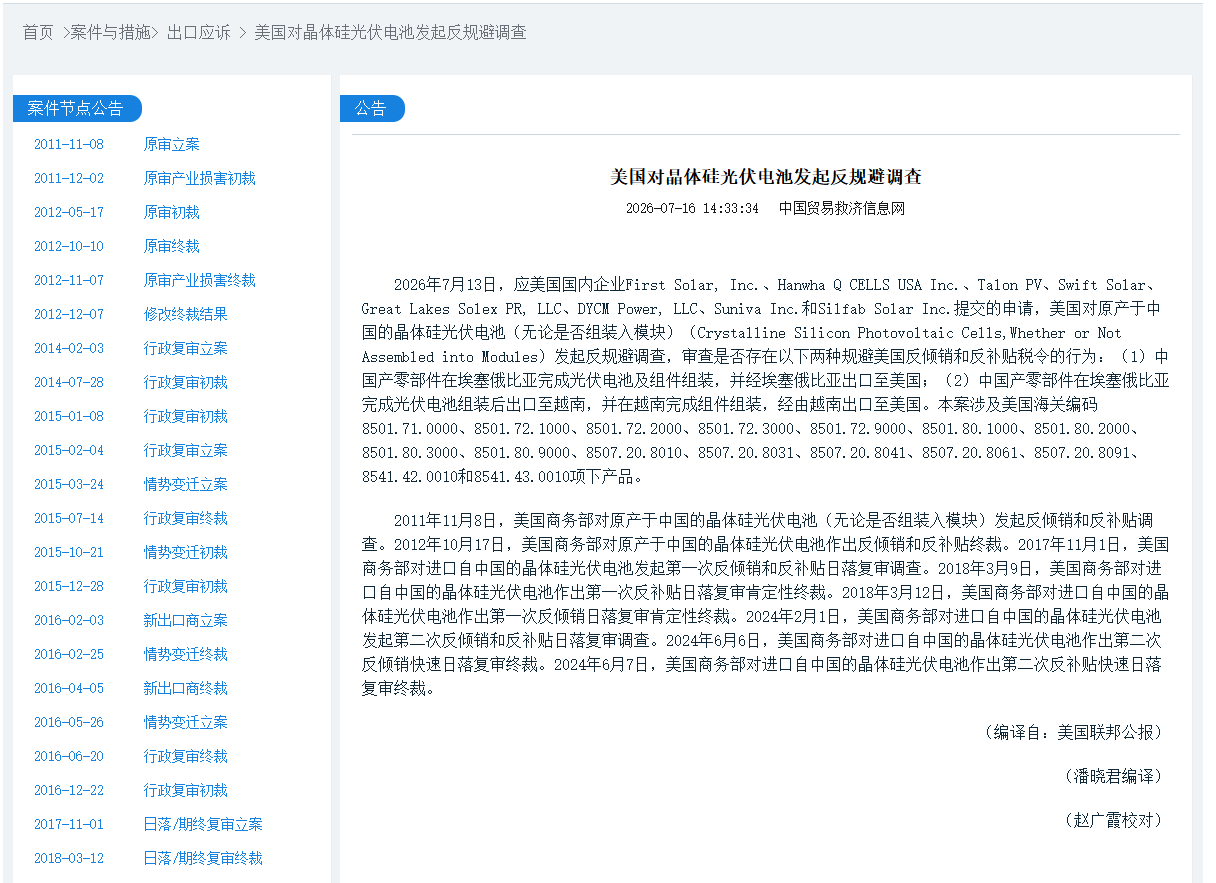Viewport: 1216px width, 883px height.
Task: Click the date 2012-05-17
Action: pyautogui.click(x=69, y=212)
